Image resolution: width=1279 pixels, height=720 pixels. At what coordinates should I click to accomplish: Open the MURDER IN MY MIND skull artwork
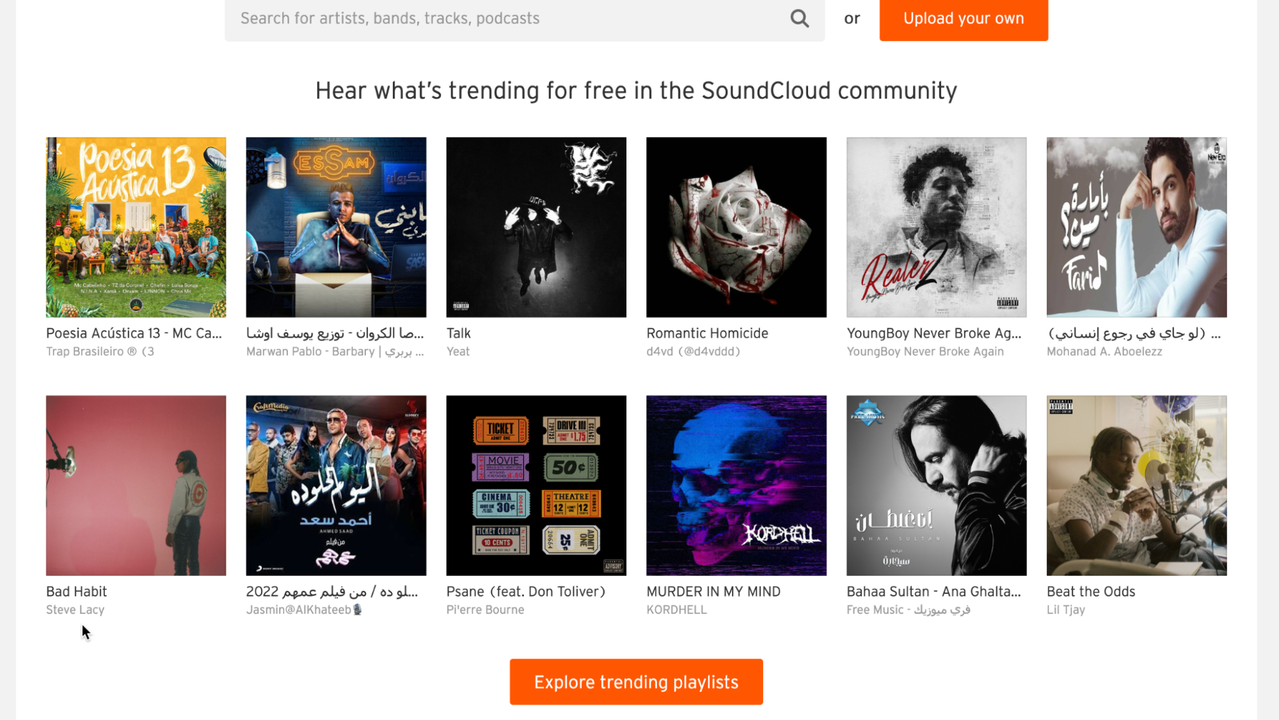(x=736, y=485)
